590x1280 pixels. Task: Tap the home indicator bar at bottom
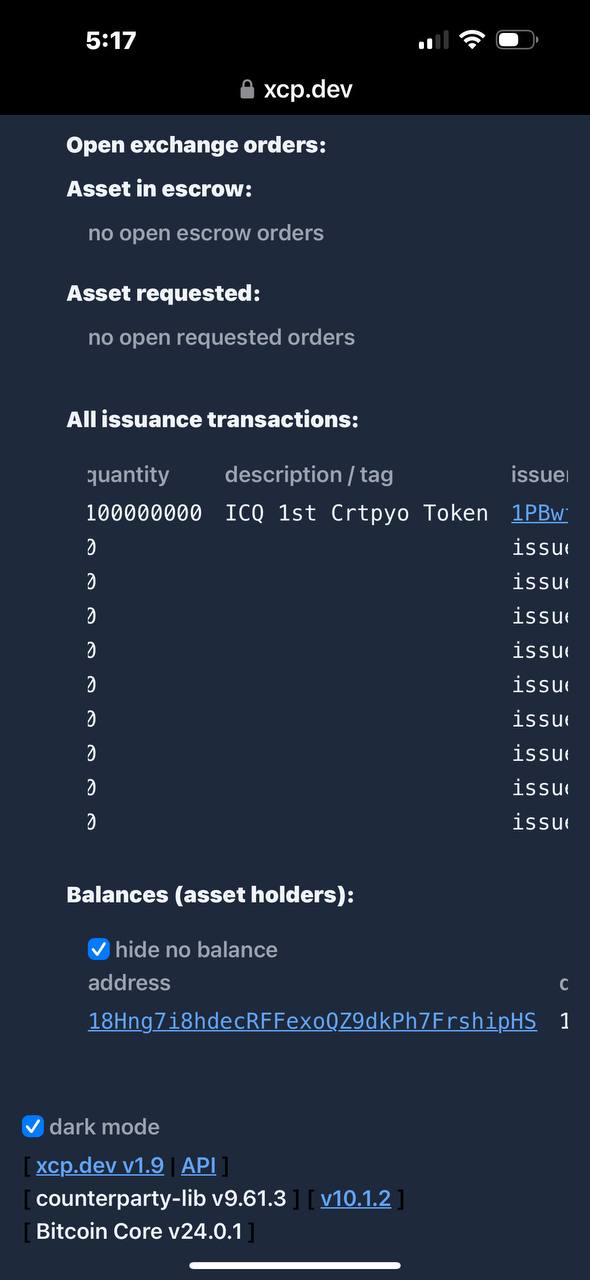click(295, 1265)
